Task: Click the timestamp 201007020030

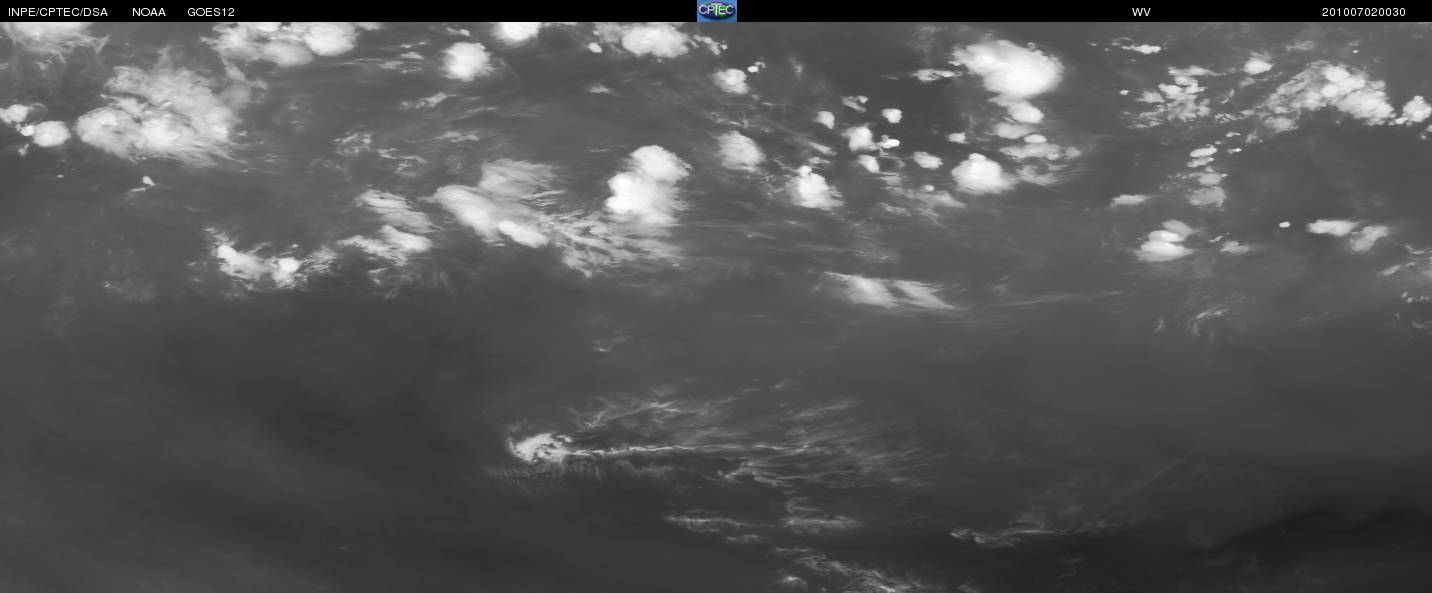Action: point(1364,12)
